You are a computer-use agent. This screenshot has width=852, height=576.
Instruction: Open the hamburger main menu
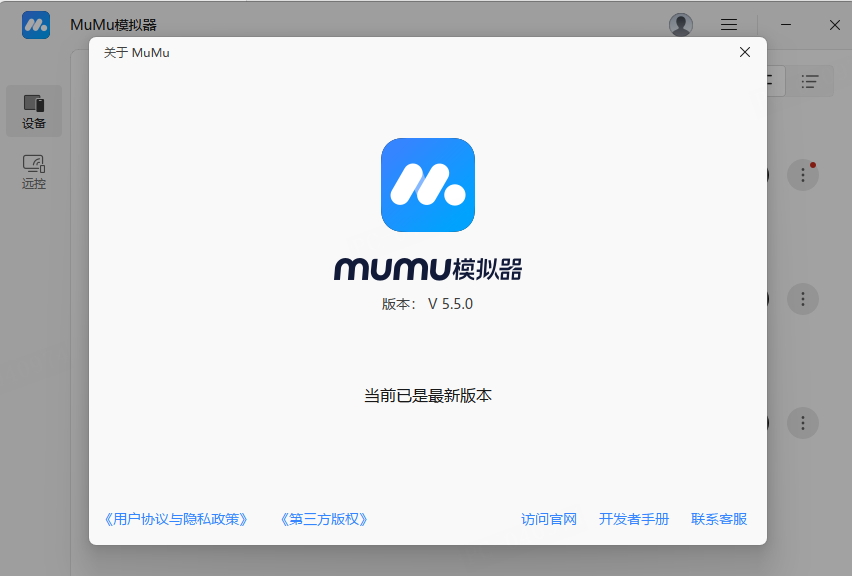[x=729, y=25]
